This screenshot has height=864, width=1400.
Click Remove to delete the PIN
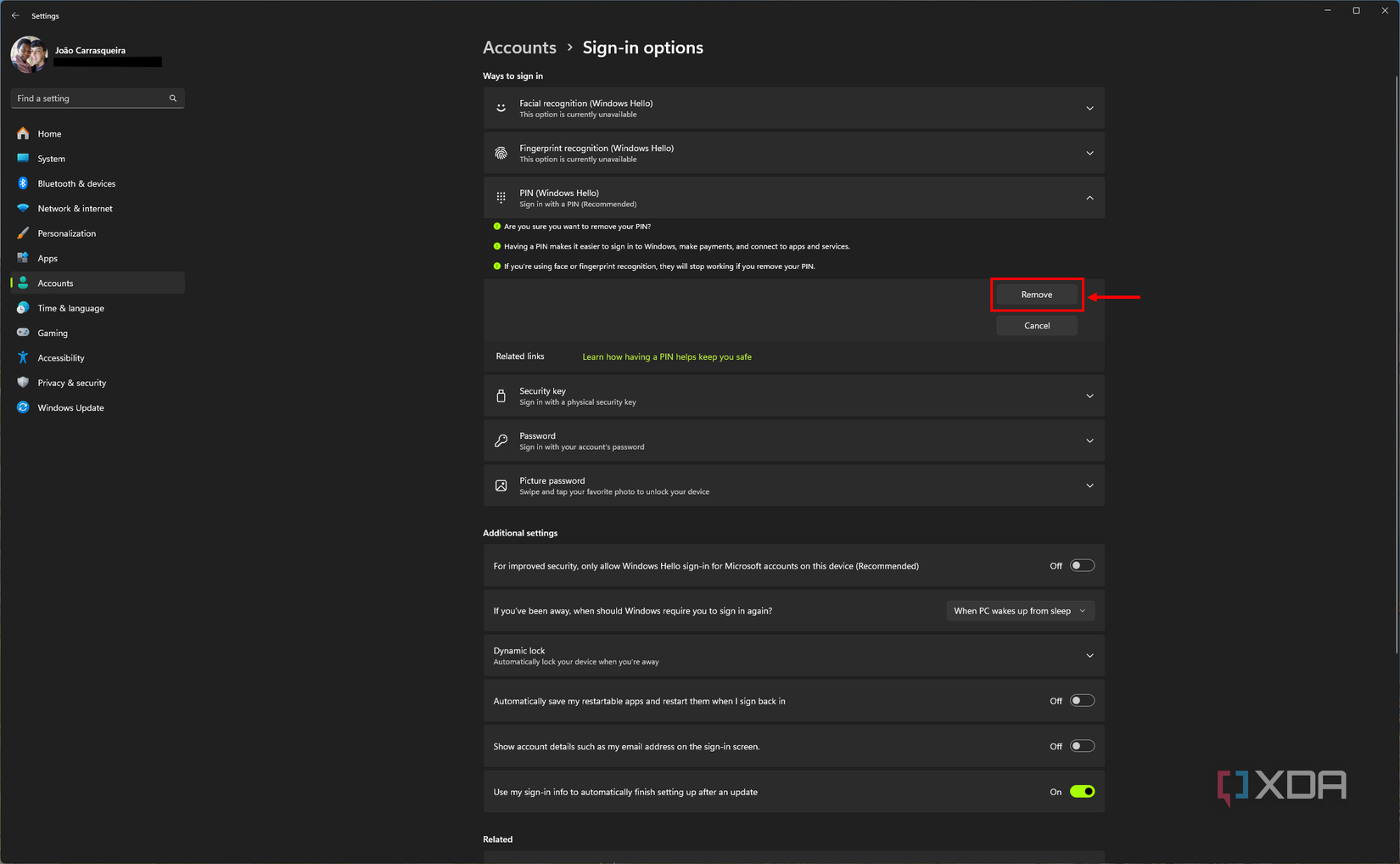coord(1037,295)
